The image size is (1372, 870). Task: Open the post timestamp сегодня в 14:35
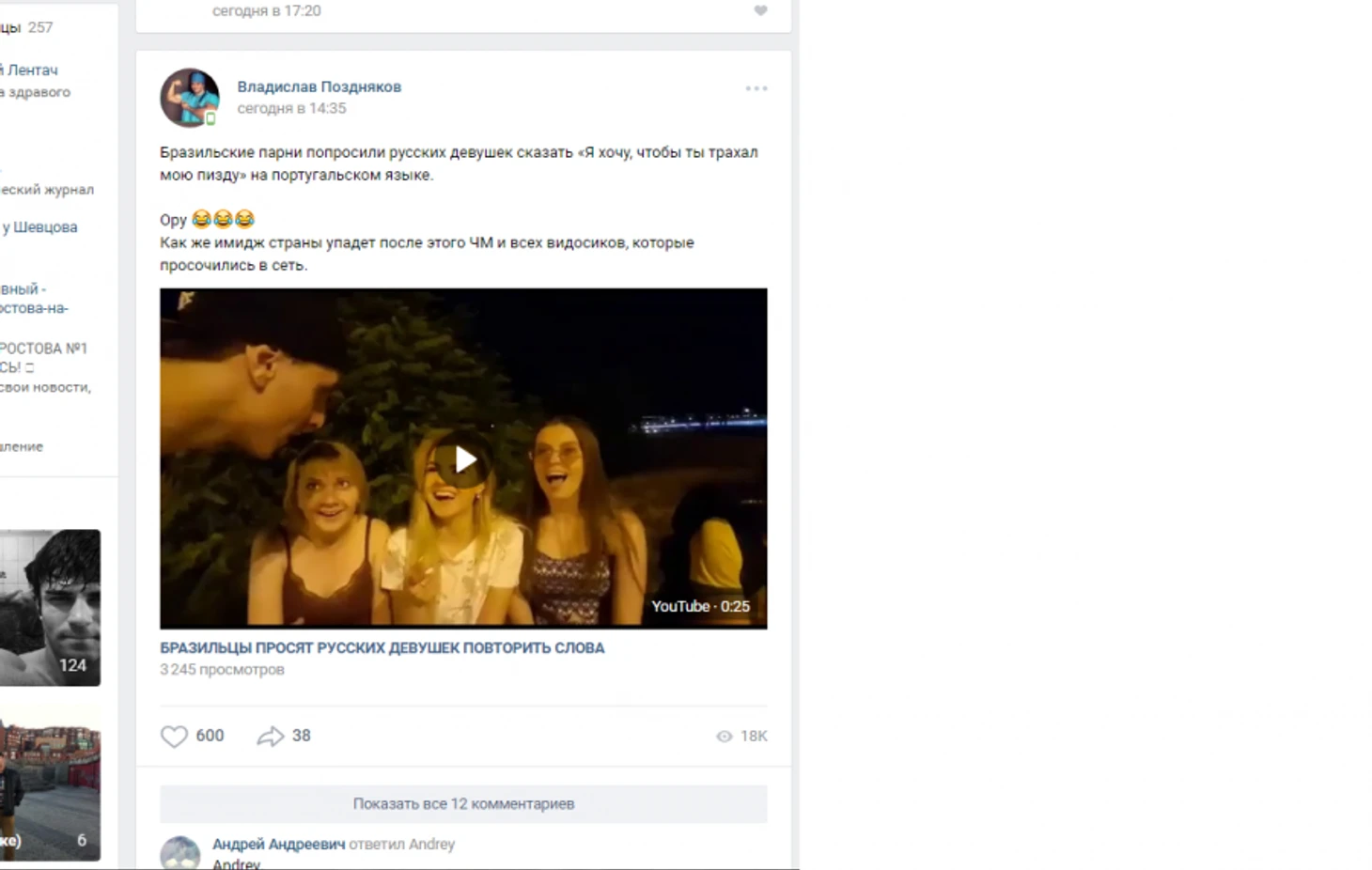tap(291, 108)
